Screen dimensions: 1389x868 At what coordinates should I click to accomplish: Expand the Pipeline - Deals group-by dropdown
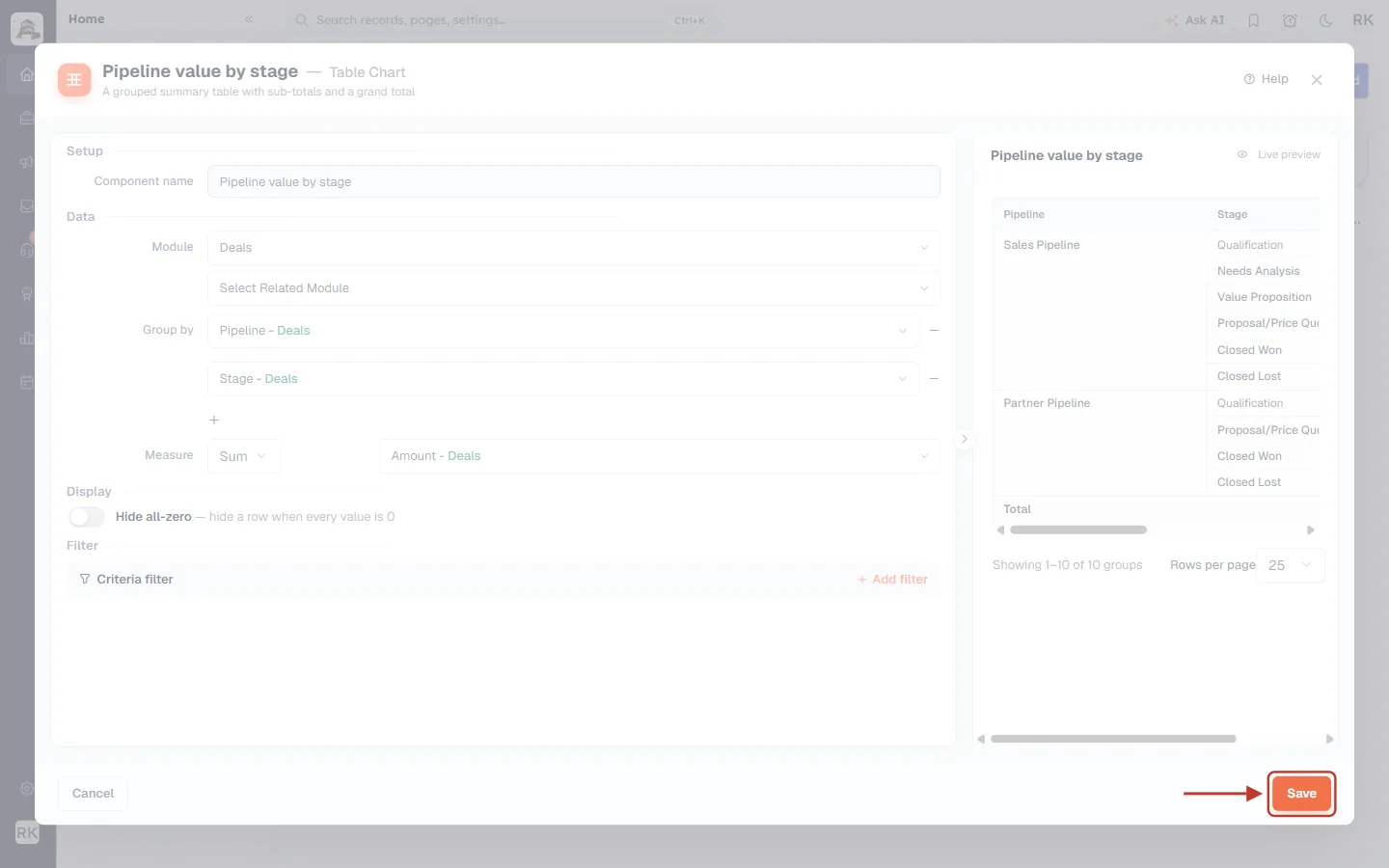tap(563, 331)
